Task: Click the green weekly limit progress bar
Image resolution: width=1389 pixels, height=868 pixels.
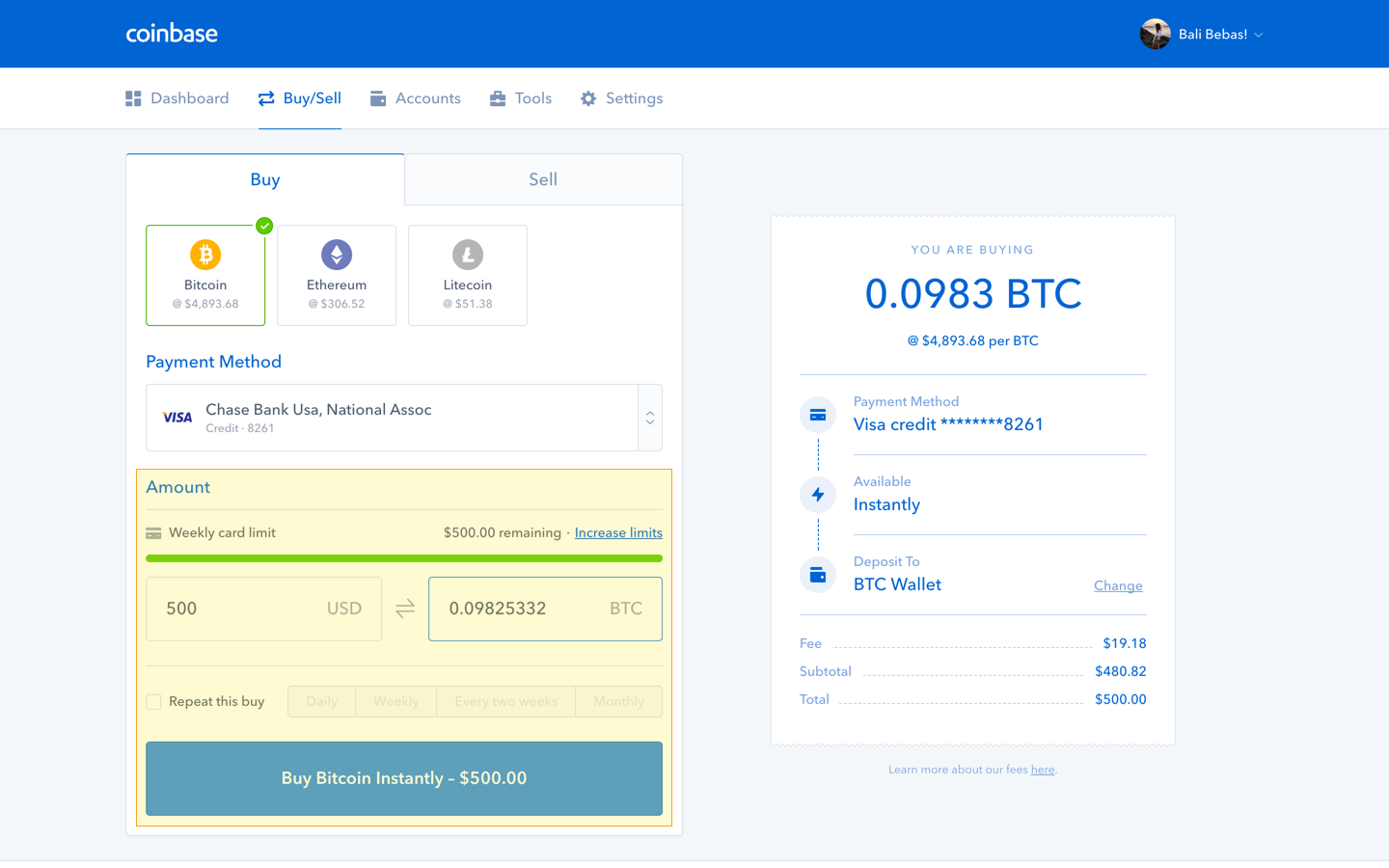Action: click(x=404, y=558)
